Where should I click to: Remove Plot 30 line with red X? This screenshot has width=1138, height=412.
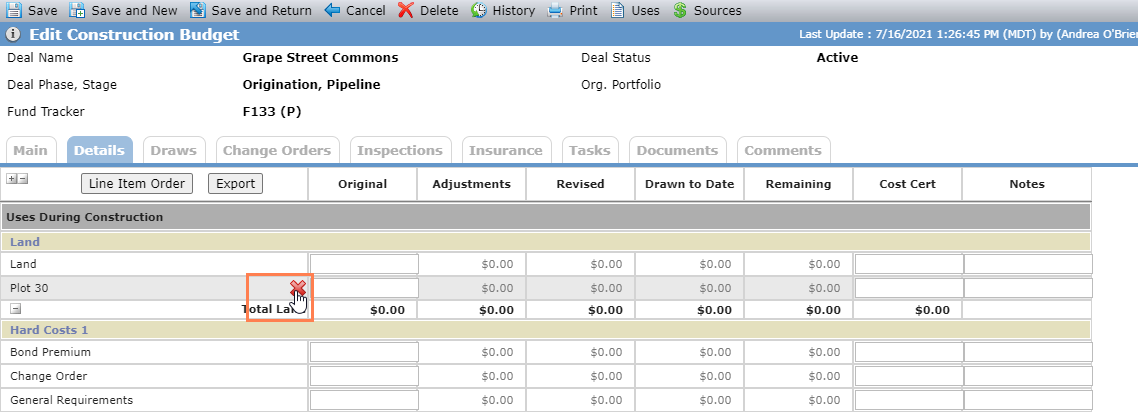tap(298, 289)
